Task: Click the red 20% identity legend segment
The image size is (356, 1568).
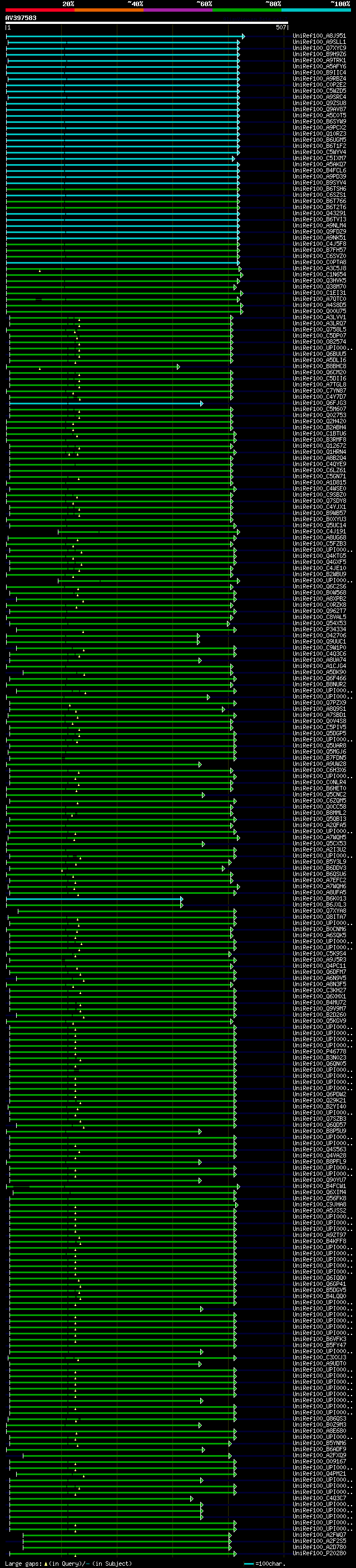Action: (39, 10)
